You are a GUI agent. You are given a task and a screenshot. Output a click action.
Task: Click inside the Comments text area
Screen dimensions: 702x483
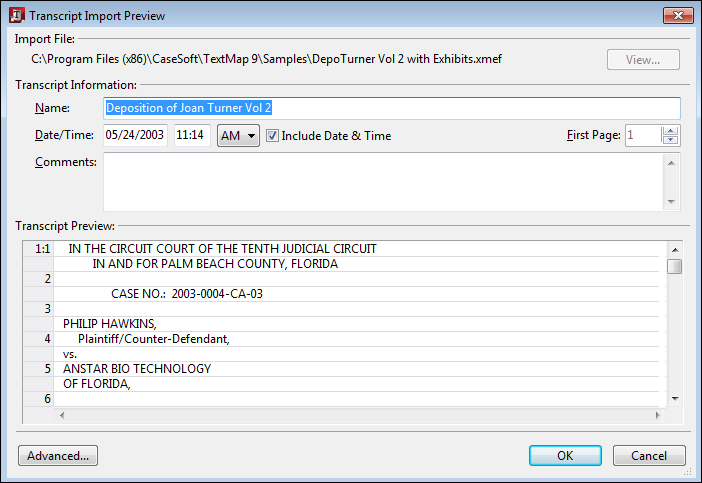tap(383, 182)
